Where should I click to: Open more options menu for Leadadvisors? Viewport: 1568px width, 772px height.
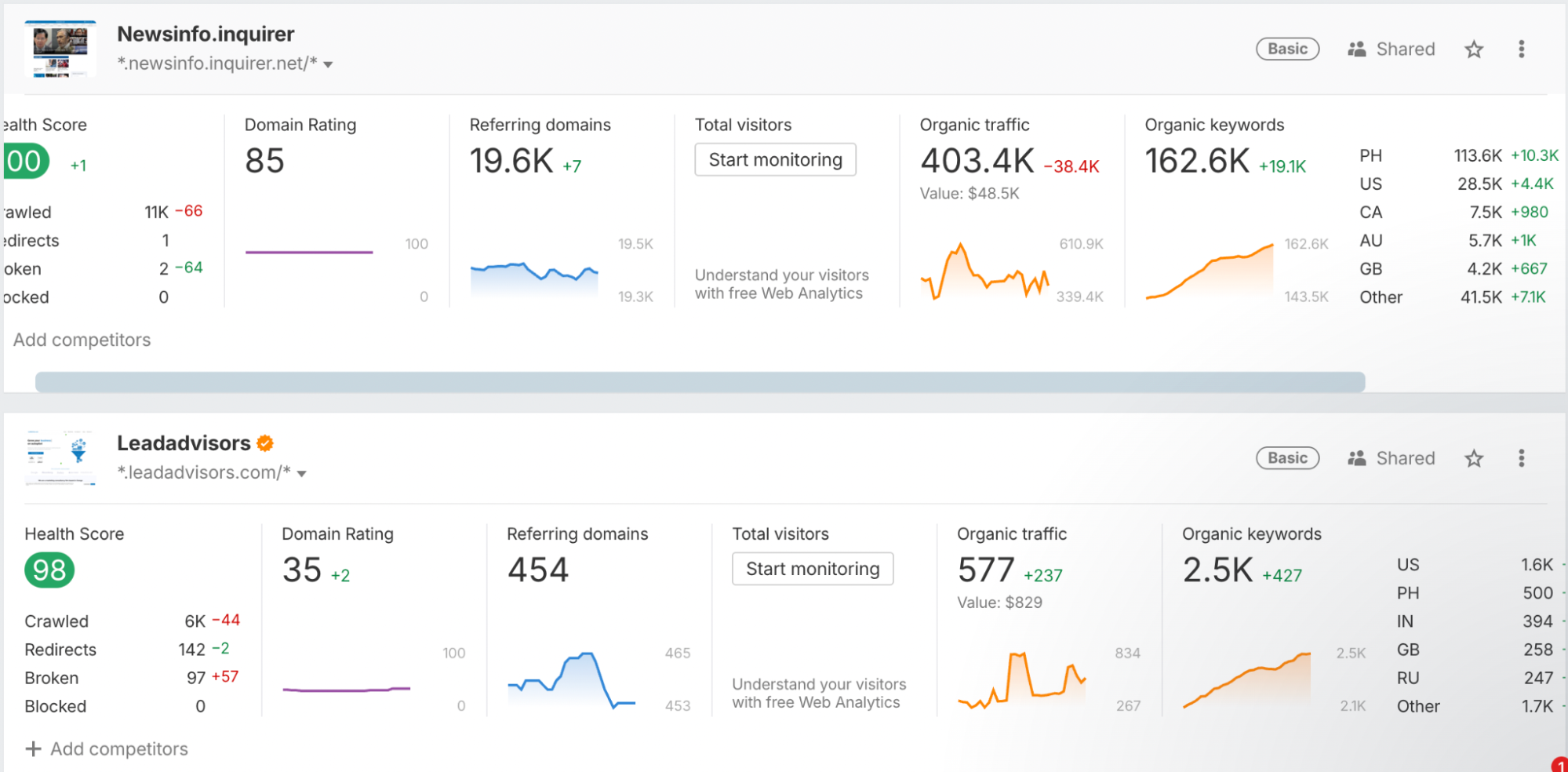[1521, 458]
